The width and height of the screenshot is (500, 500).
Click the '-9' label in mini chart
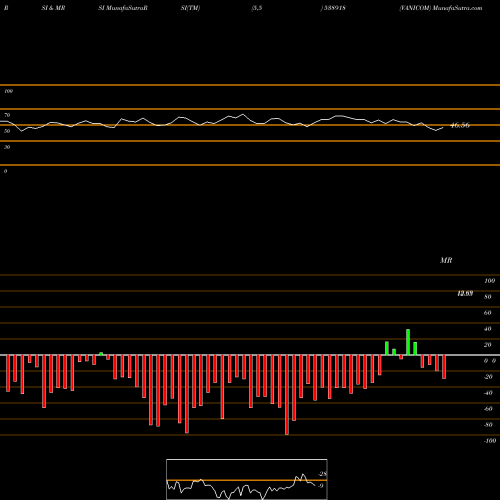tap(321, 486)
